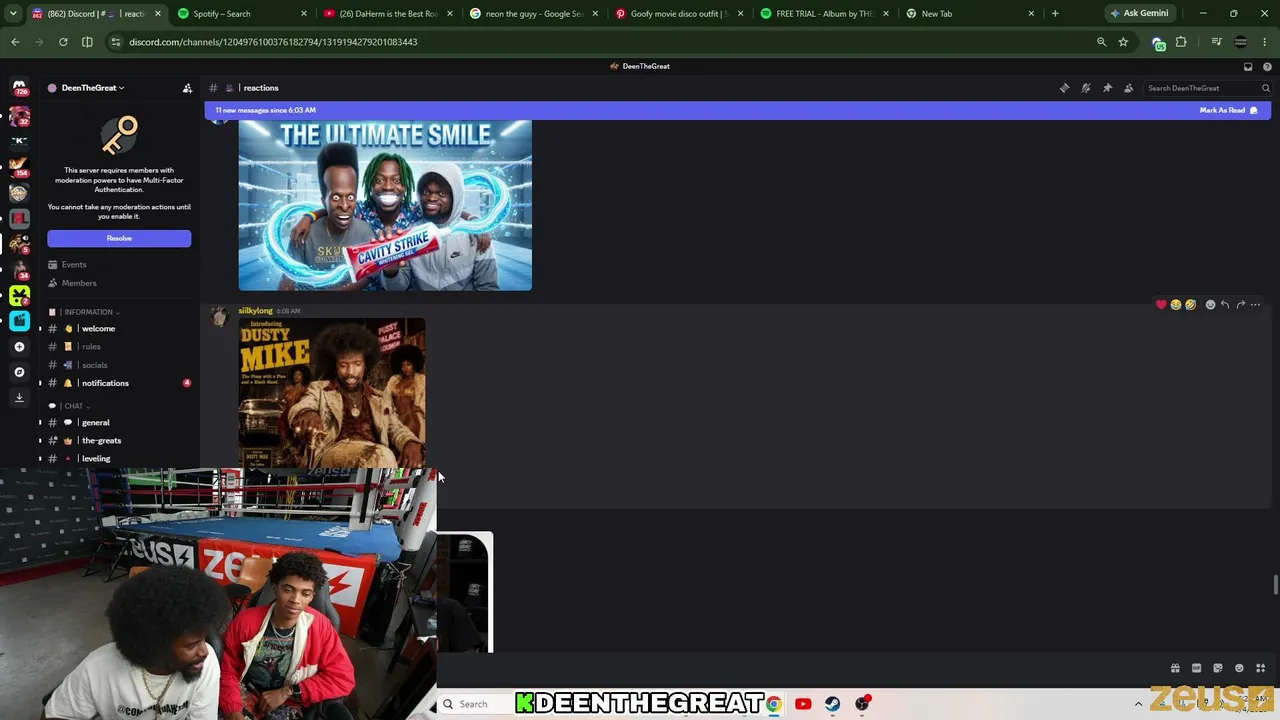Click the Chrome address bar URL

[x=273, y=42]
